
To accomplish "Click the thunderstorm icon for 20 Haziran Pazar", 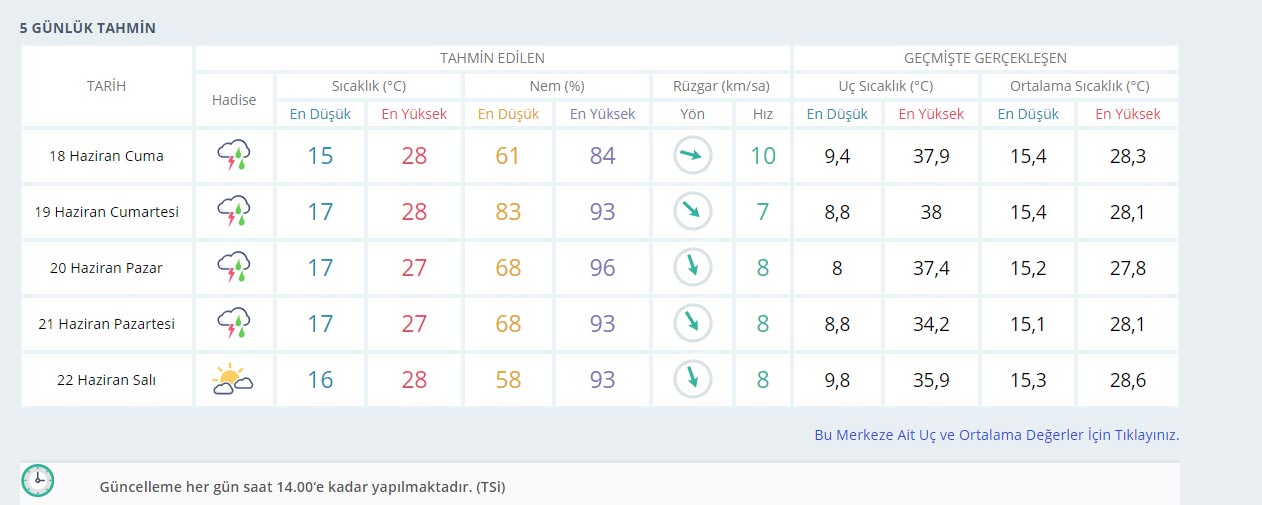I will pos(234,268).
